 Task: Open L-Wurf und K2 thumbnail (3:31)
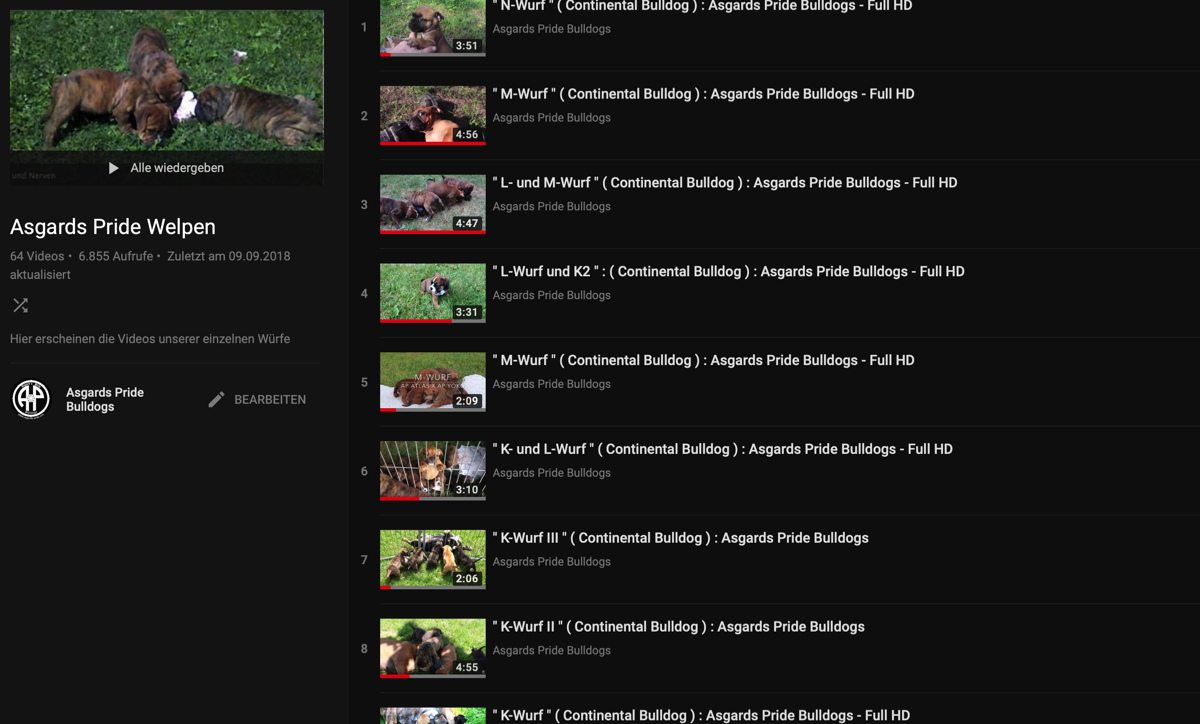[x=433, y=293]
